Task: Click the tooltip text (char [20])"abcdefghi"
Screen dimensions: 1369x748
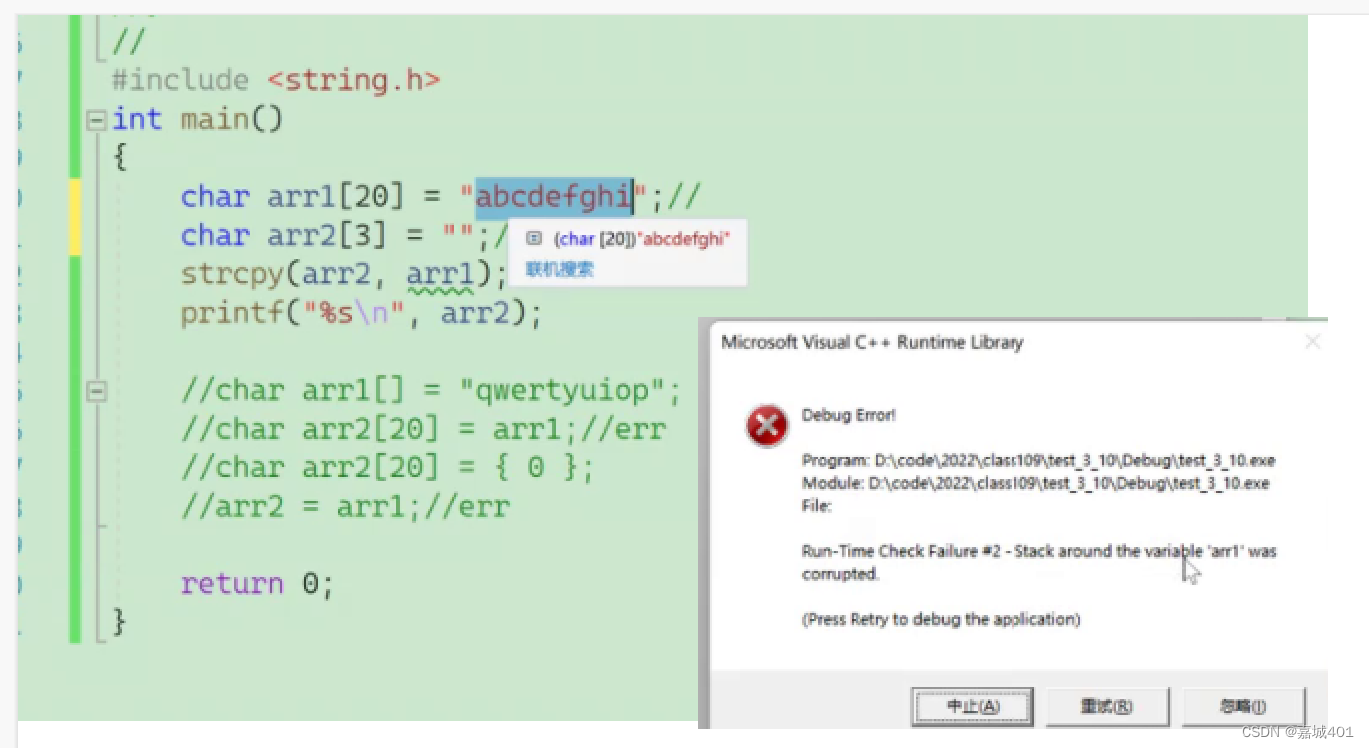Action: [642, 239]
